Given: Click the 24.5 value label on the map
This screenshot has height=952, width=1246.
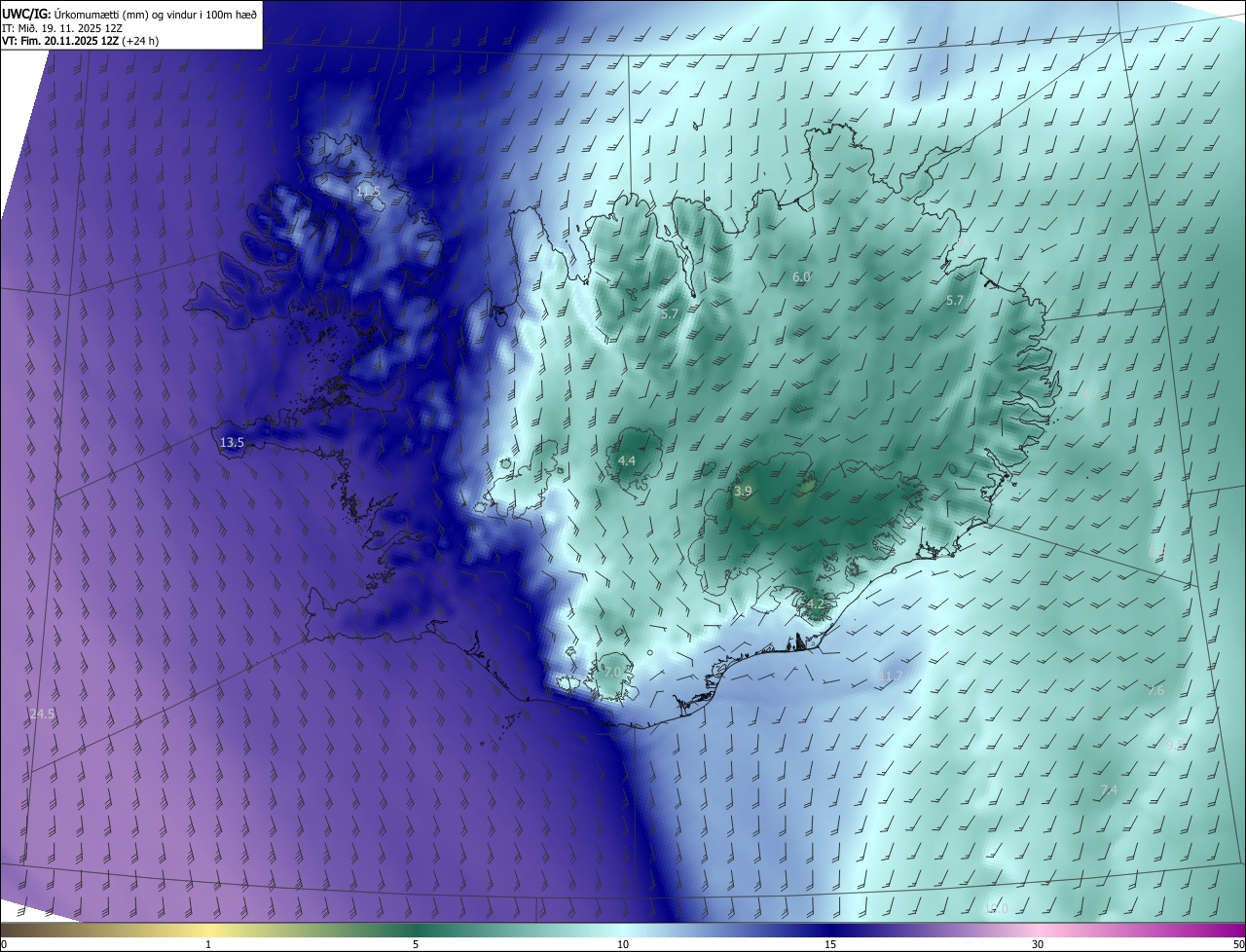Looking at the screenshot, I should (43, 714).
